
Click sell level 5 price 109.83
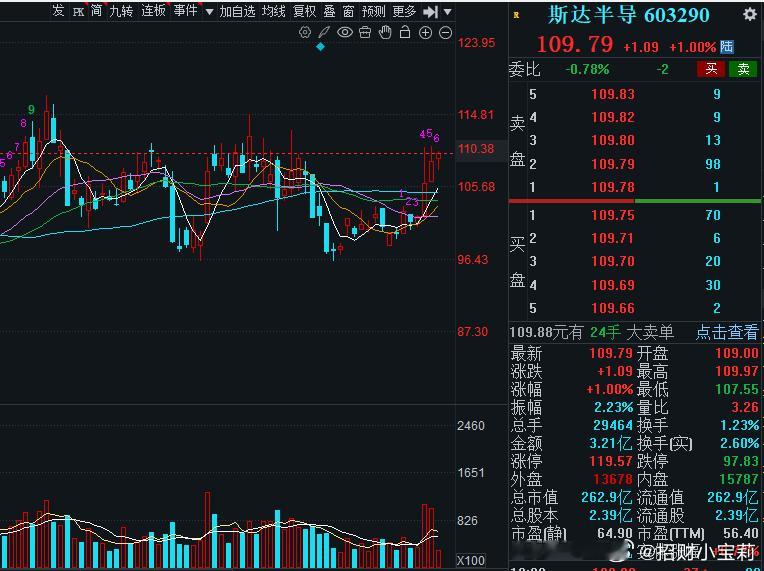coord(613,94)
